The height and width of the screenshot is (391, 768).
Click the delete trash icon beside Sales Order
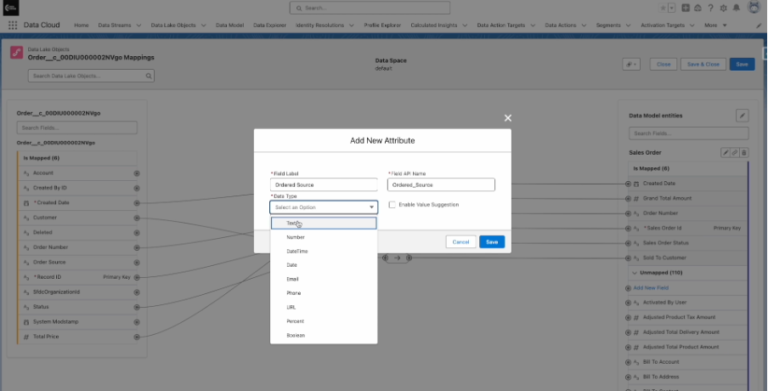click(x=744, y=153)
